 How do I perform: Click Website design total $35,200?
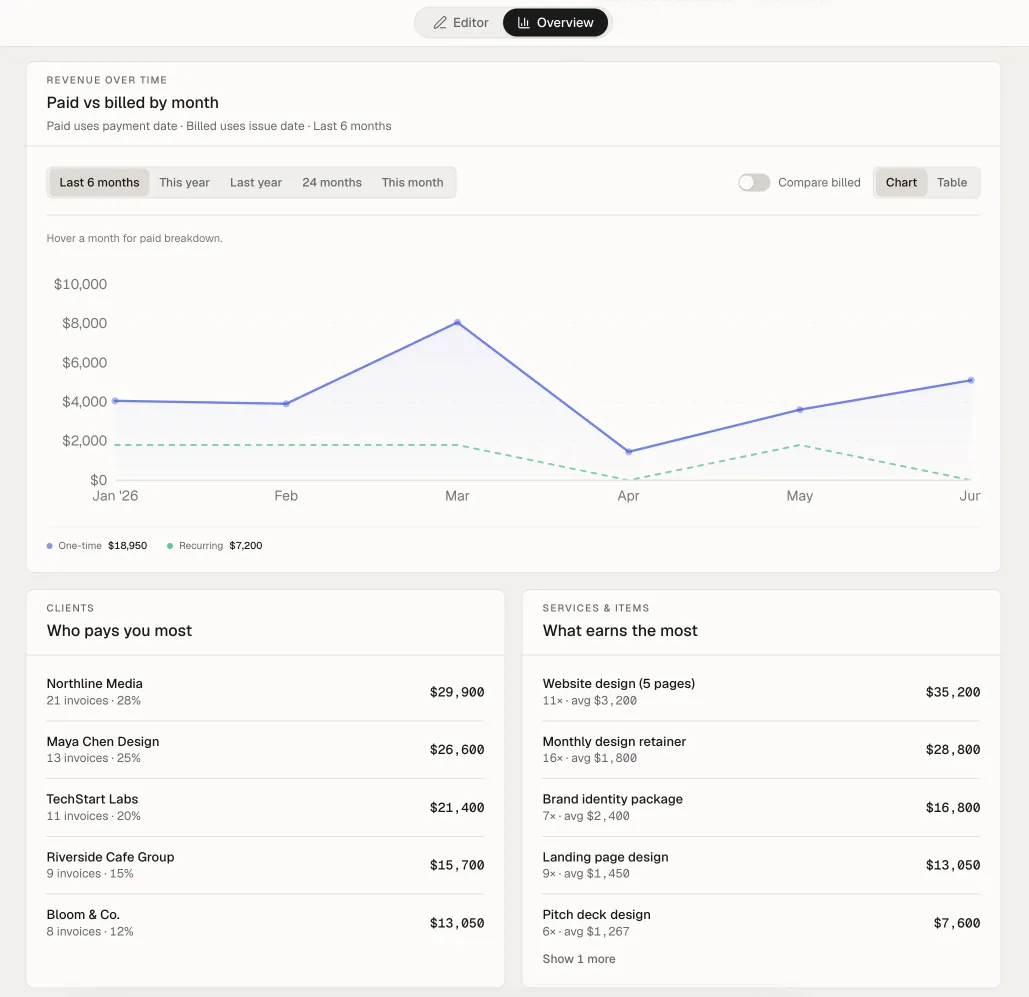coord(953,692)
